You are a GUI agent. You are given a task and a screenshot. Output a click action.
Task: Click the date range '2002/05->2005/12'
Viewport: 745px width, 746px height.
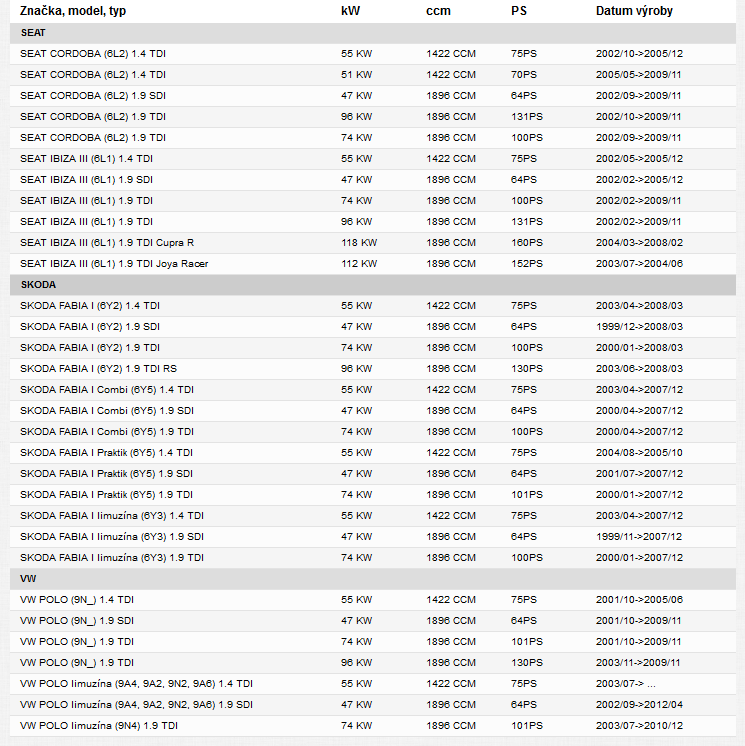click(639, 158)
